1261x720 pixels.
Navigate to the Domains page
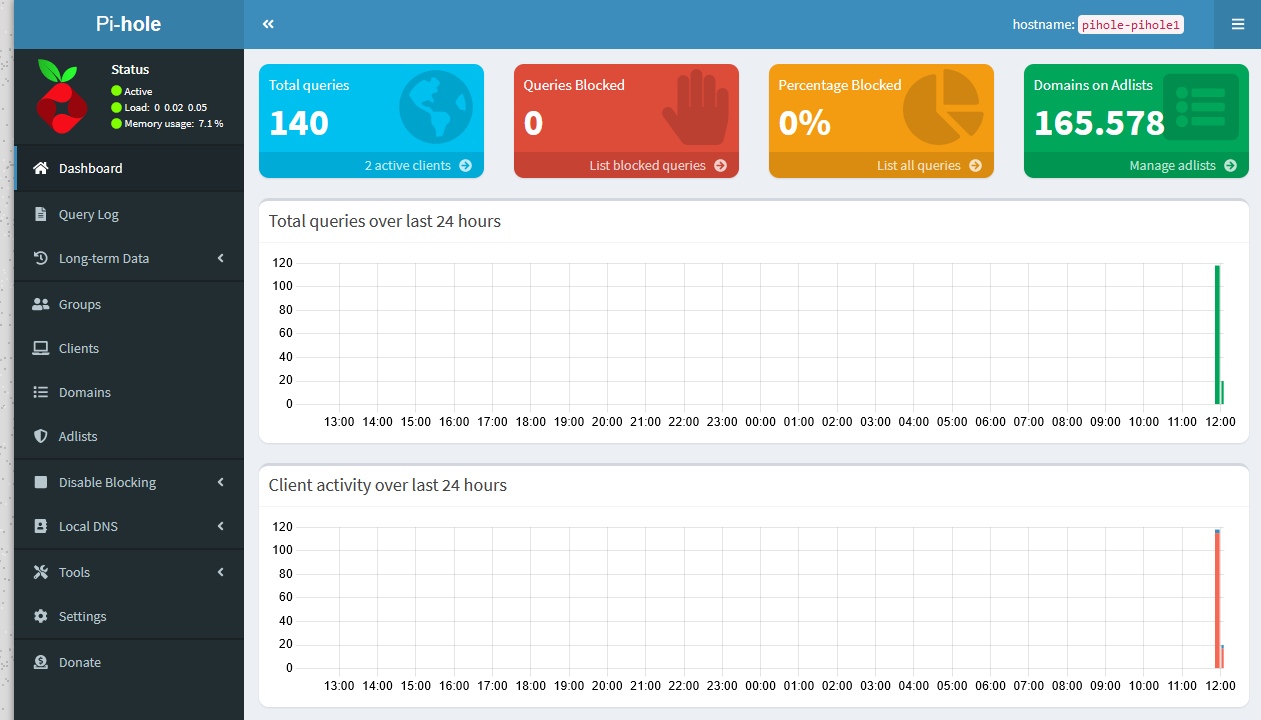pos(129,392)
